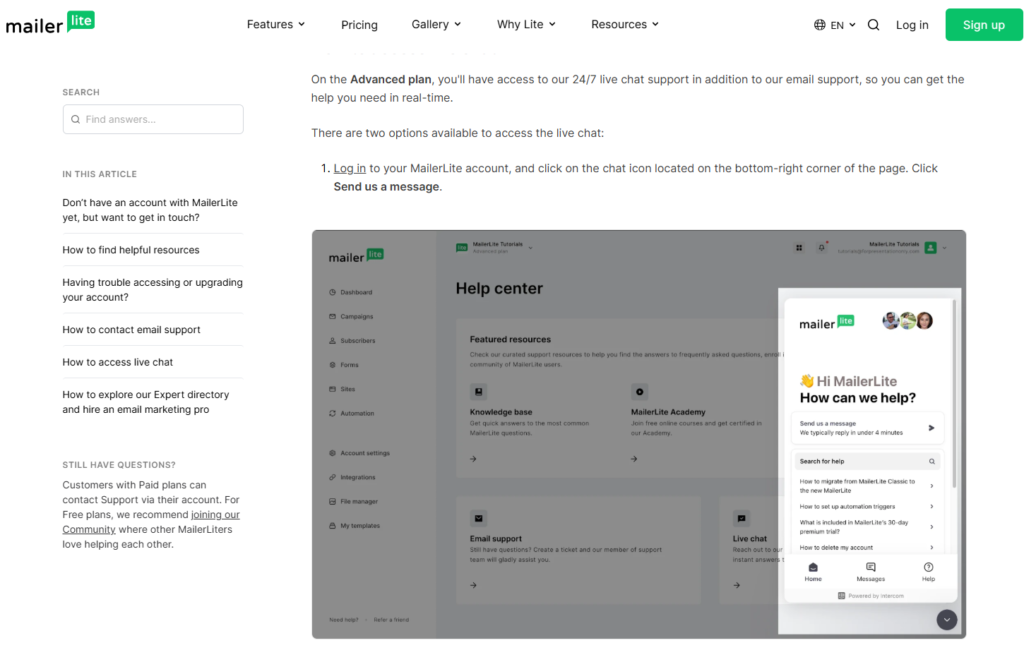Expand the Gallery menu
The width and height of the screenshot is (1024, 662).
[436, 24]
